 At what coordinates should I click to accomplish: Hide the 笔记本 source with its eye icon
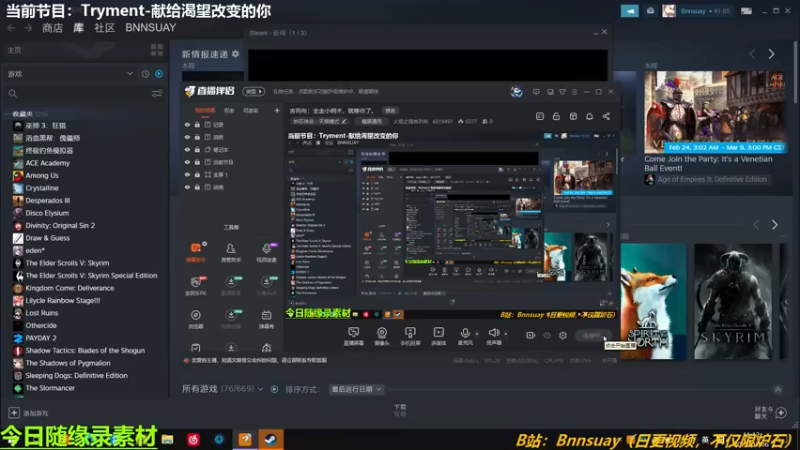[x=187, y=149]
